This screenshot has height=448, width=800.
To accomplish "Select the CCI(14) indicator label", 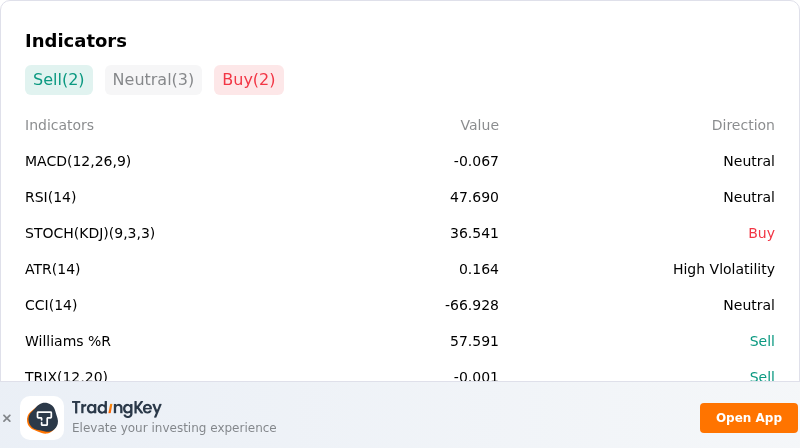I will (51, 305).
